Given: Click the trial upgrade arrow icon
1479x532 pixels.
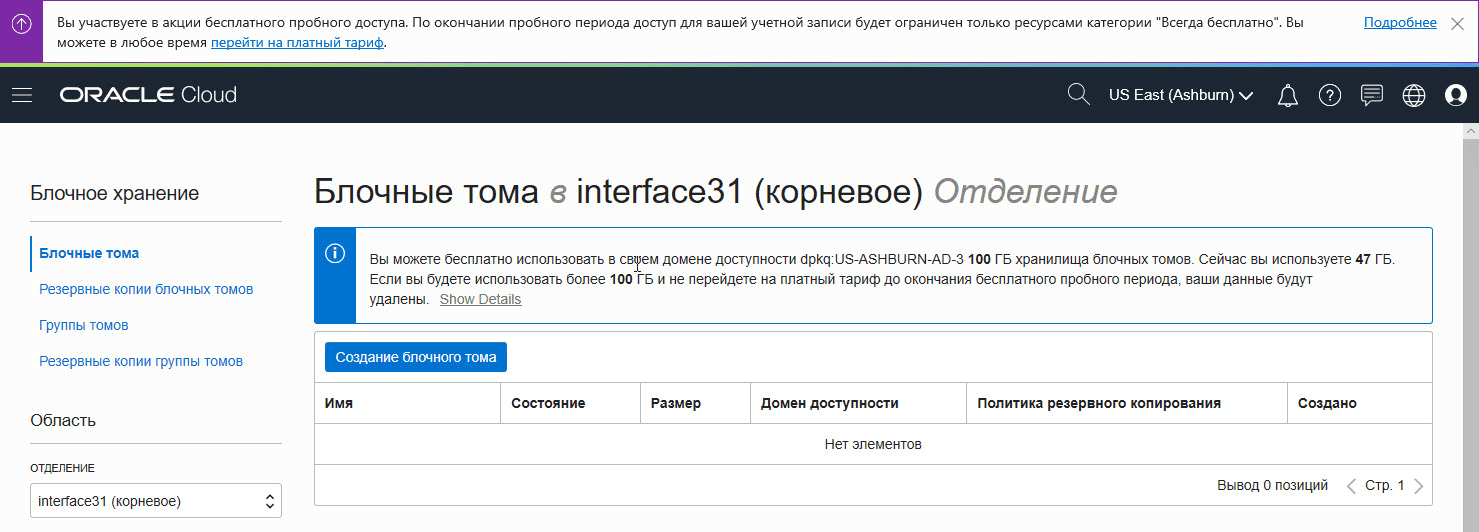Looking at the screenshot, I should (x=21, y=23).
